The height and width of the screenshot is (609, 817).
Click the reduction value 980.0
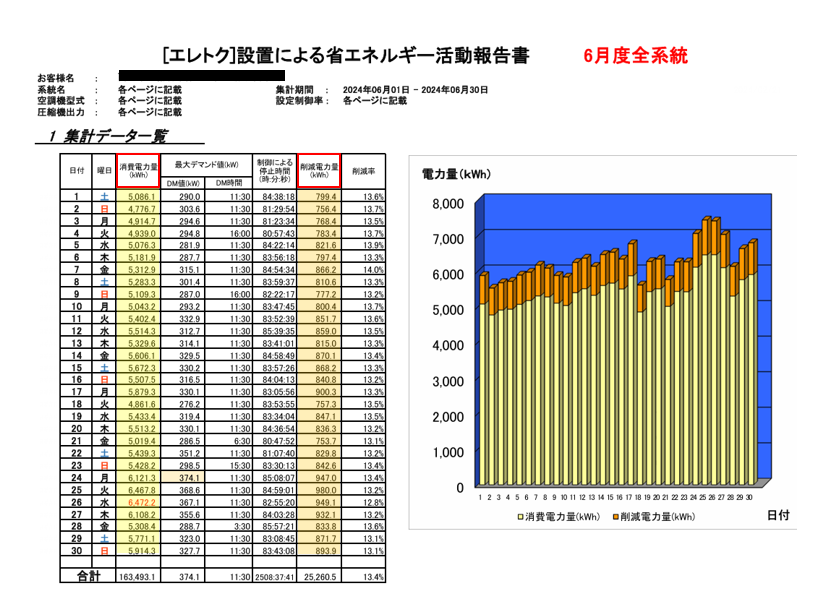pos(326,490)
